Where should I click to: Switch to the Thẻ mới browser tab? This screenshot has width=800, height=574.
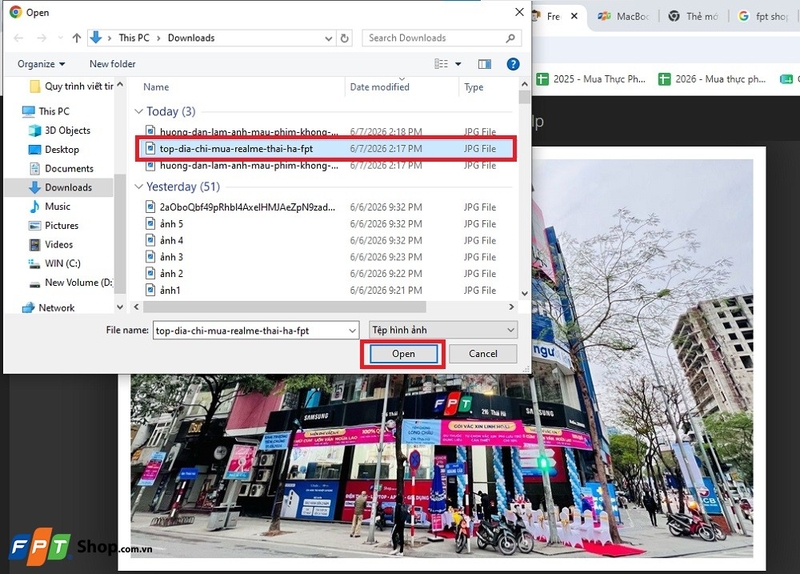693,16
